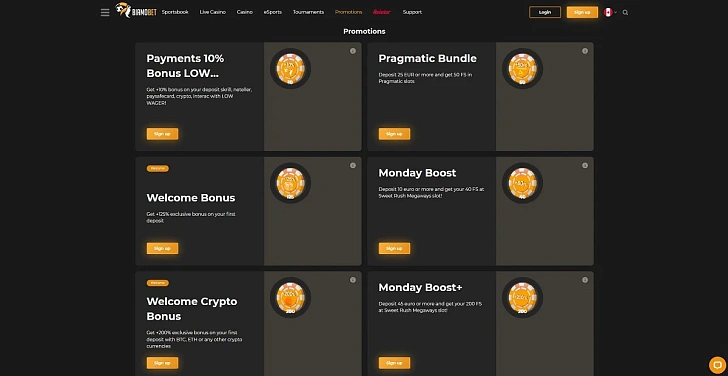Click the Aviator menu link

pyautogui.click(x=382, y=12)
